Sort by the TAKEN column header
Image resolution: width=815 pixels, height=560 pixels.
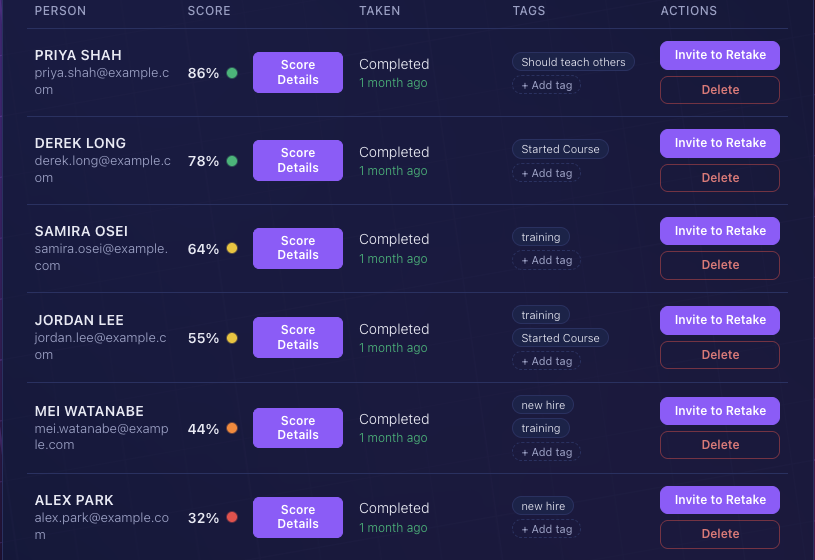tap(379, 11)
